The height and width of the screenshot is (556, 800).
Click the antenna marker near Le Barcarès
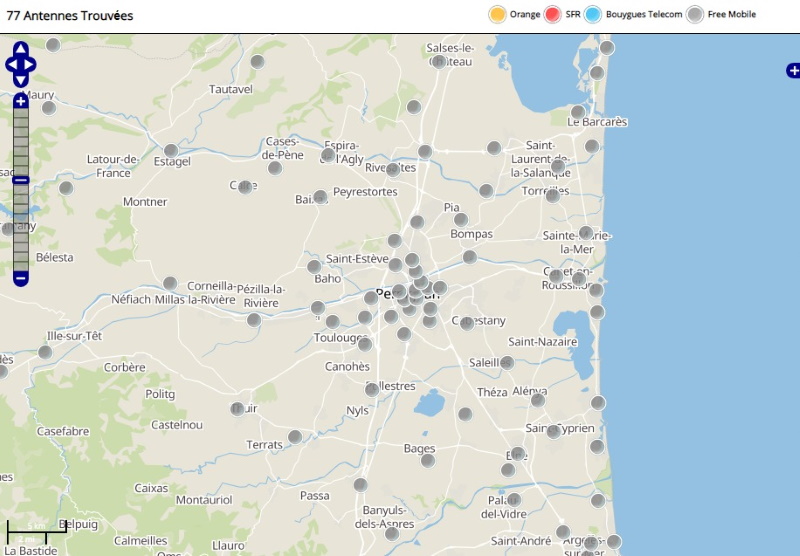click(x=577, y=112)
